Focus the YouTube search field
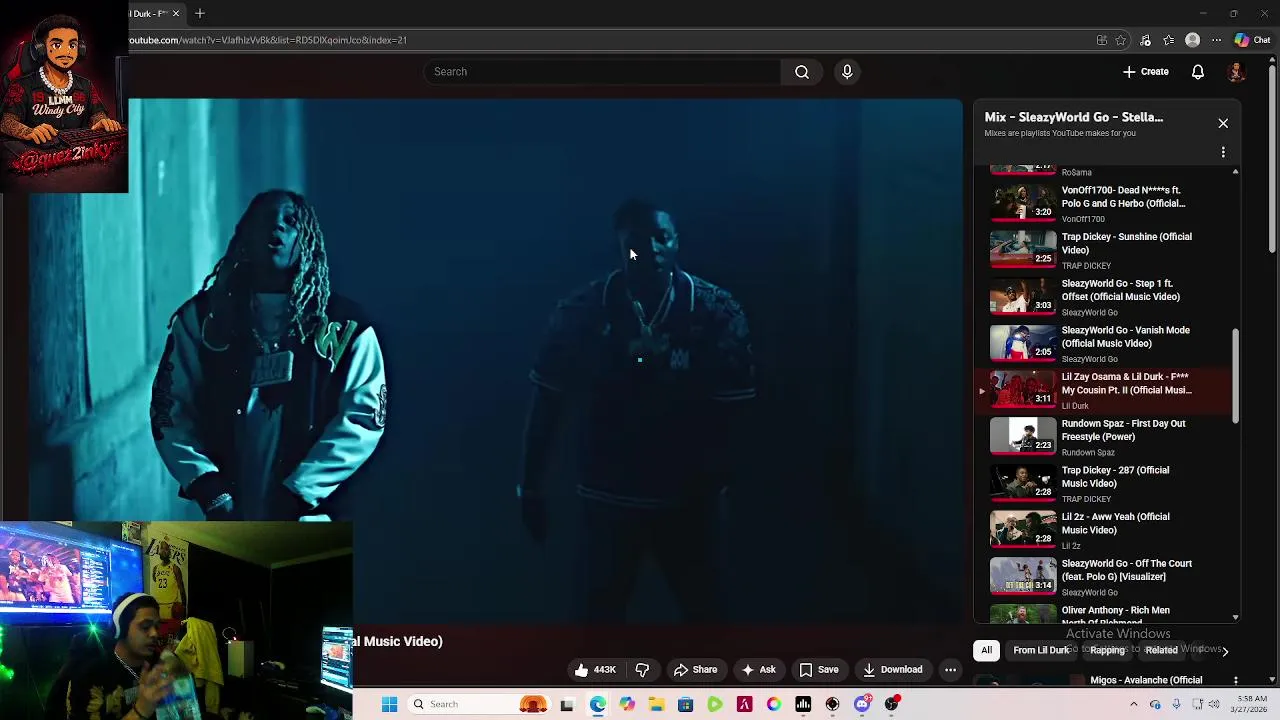Image resolution: width=1280 pixels, height=720 pixels. coord(603,72)
